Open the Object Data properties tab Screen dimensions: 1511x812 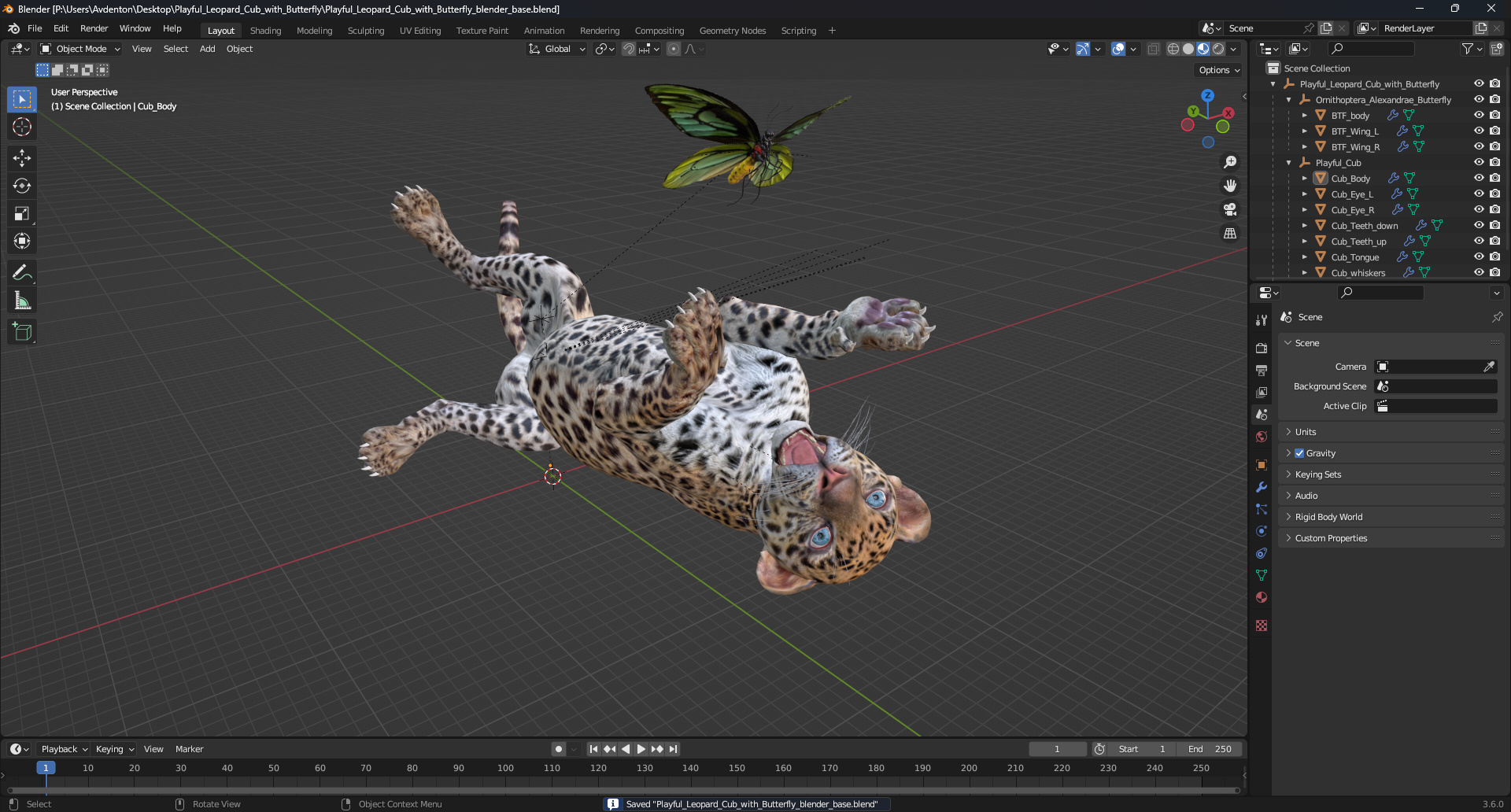(x=1262, y=575)
